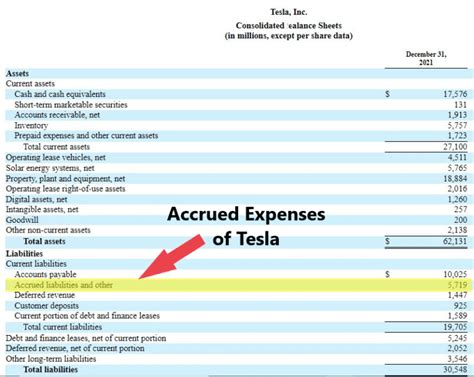Select the Liabilities section heading
This screenshot has width=474, height=377.
tap(24, 254)
